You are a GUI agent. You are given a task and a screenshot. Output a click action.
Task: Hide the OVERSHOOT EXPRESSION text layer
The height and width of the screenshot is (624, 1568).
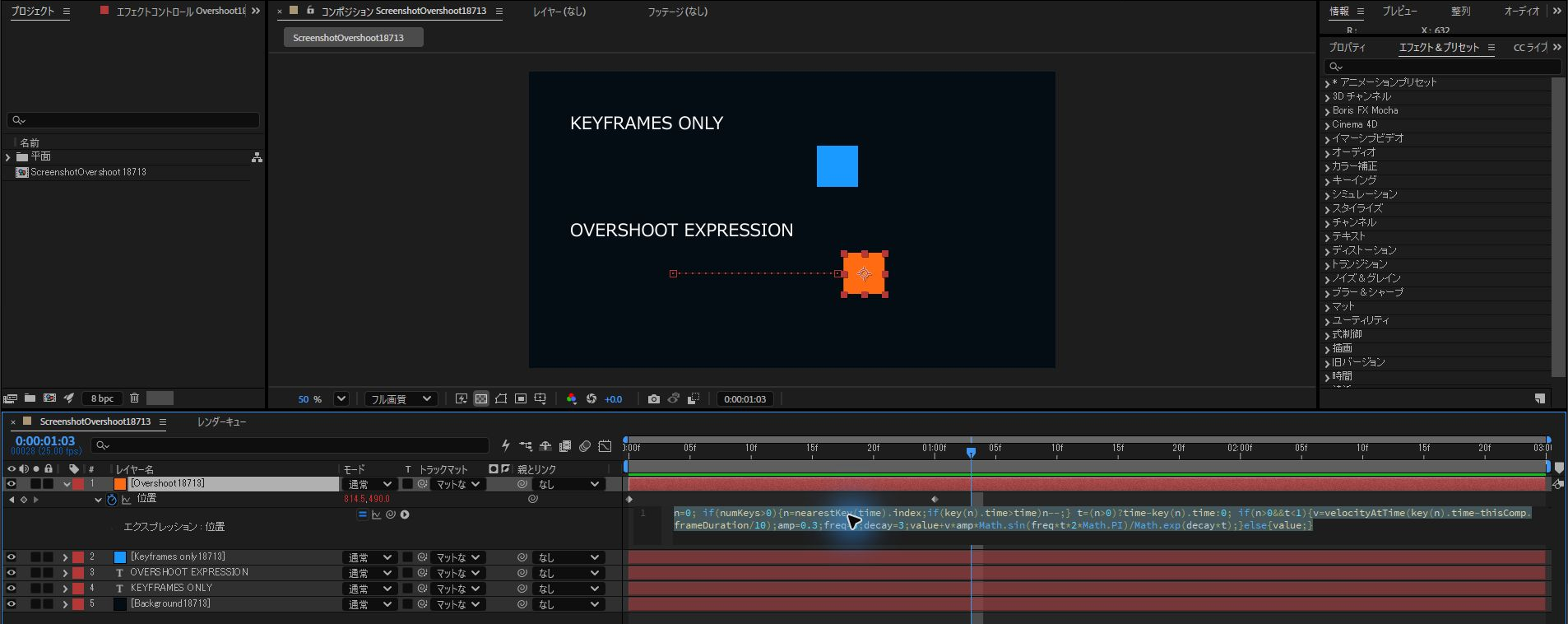click(x=12, y=573)
